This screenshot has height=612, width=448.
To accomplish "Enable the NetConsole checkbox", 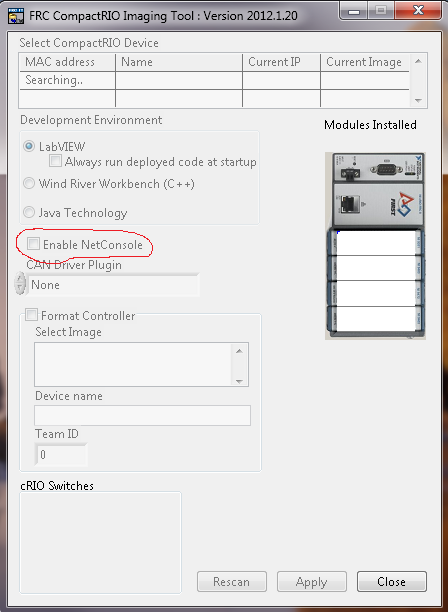I will 33,244.
